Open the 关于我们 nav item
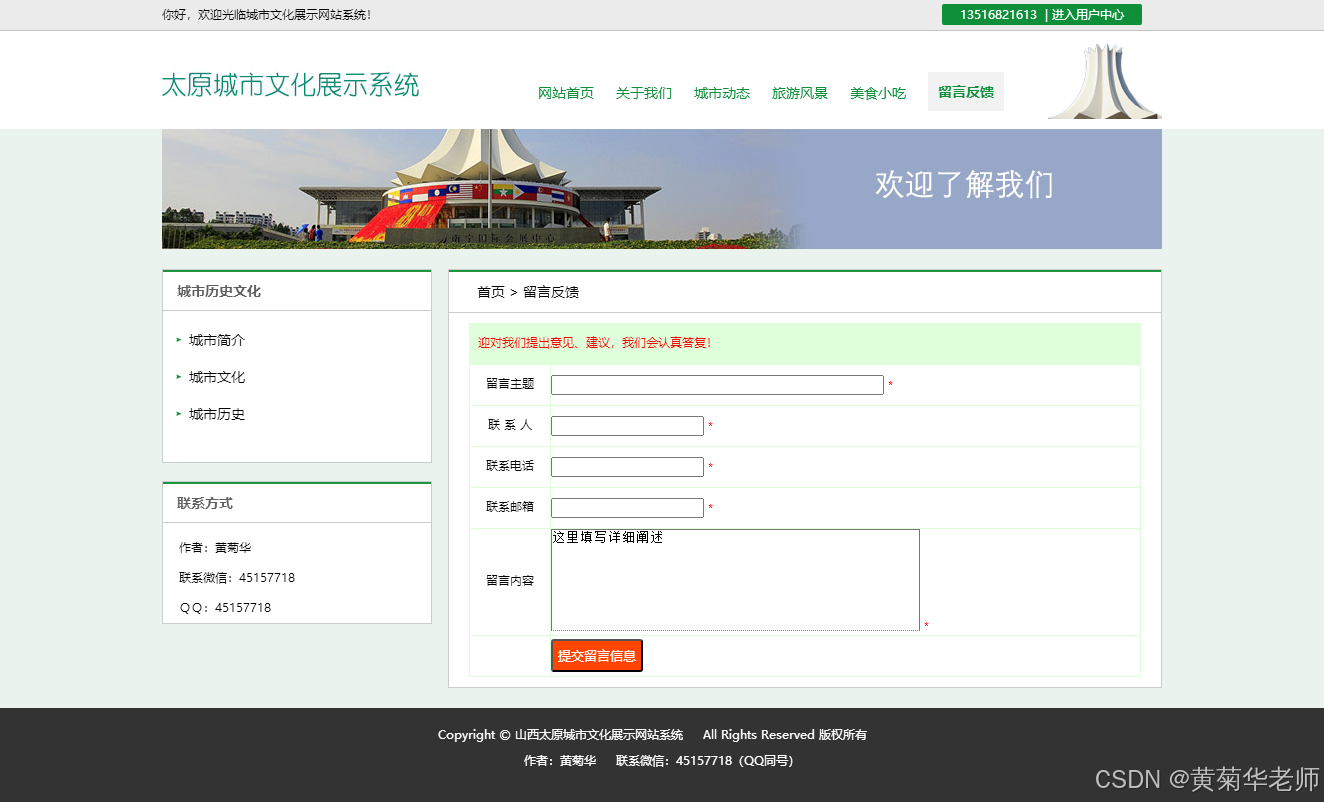 (644, 93)
